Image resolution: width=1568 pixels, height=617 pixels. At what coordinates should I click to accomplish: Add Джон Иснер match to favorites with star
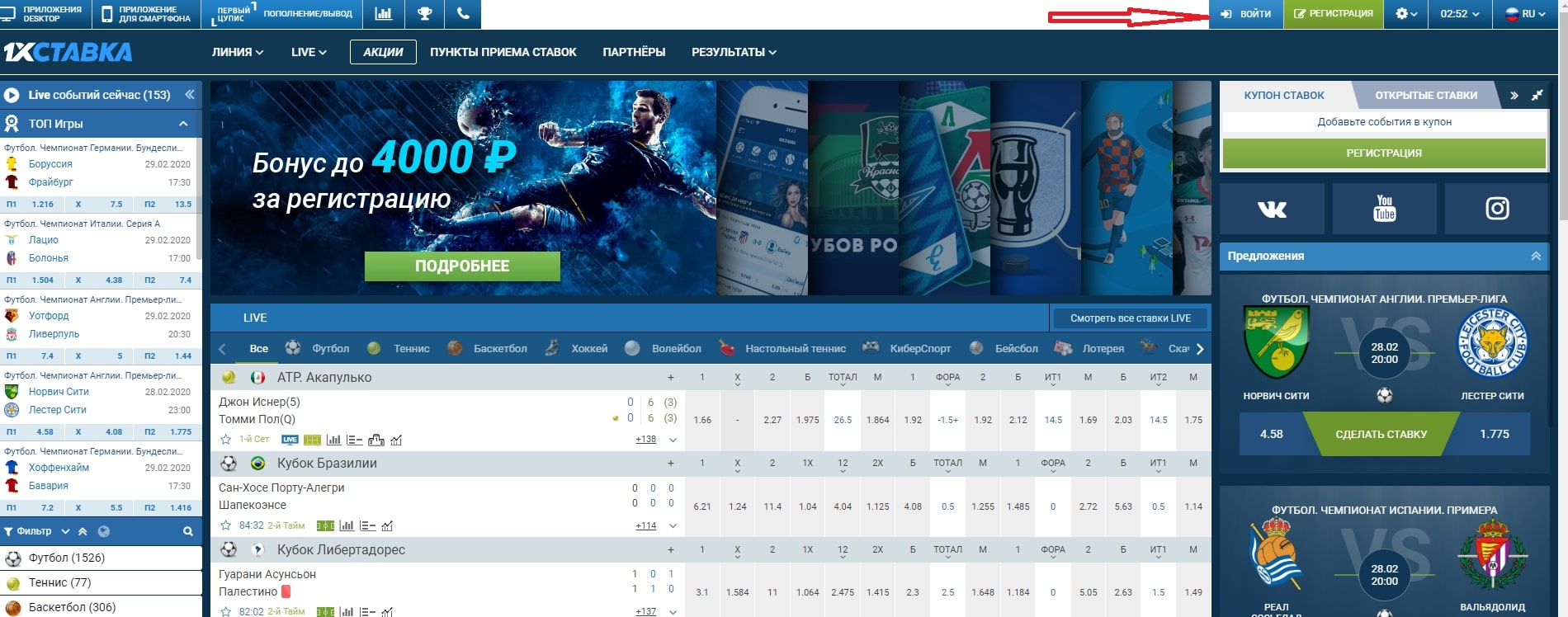[x=226, y=440]
